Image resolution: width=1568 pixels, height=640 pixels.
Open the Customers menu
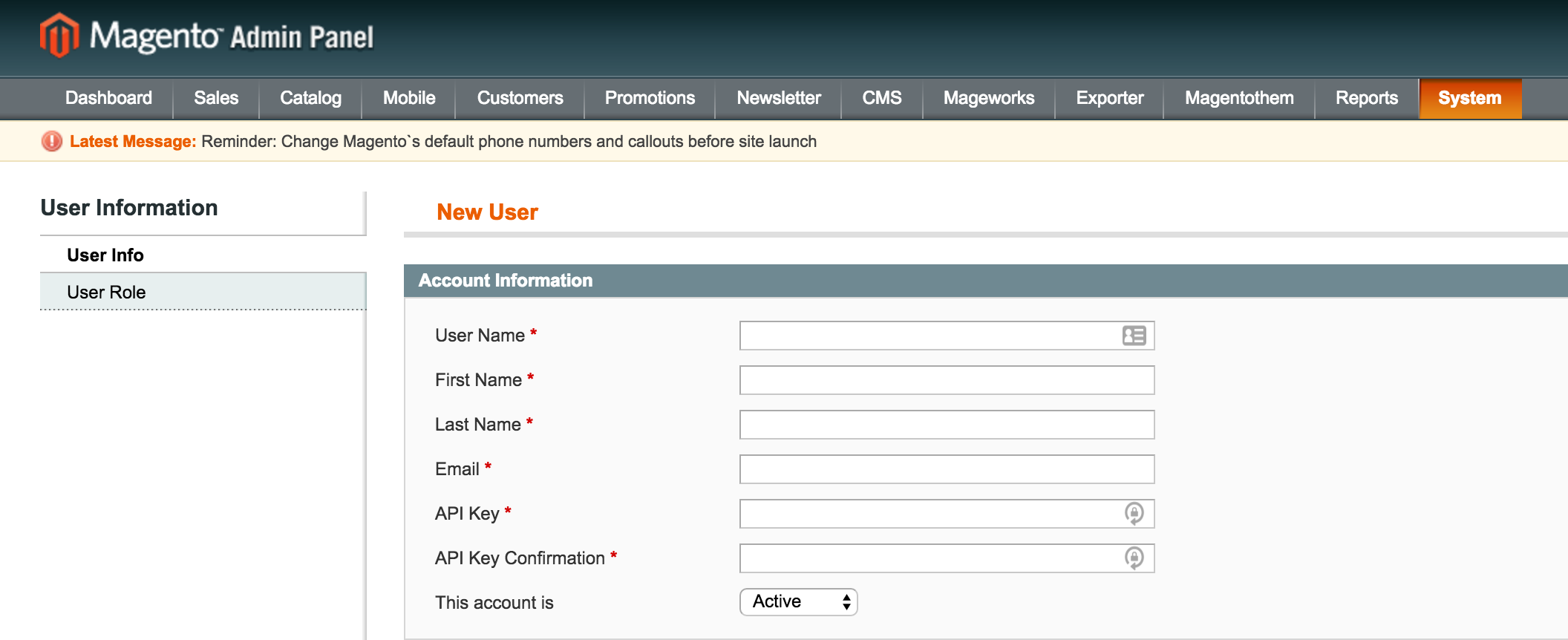pos(520,98)
